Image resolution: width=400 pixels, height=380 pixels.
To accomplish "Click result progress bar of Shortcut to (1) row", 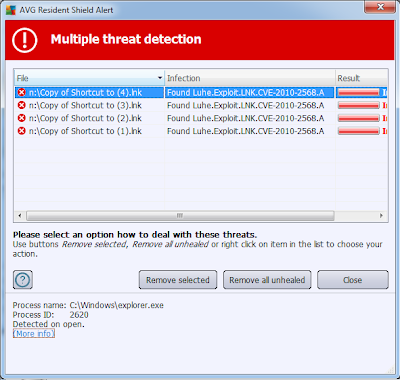I will click(359, 131).
